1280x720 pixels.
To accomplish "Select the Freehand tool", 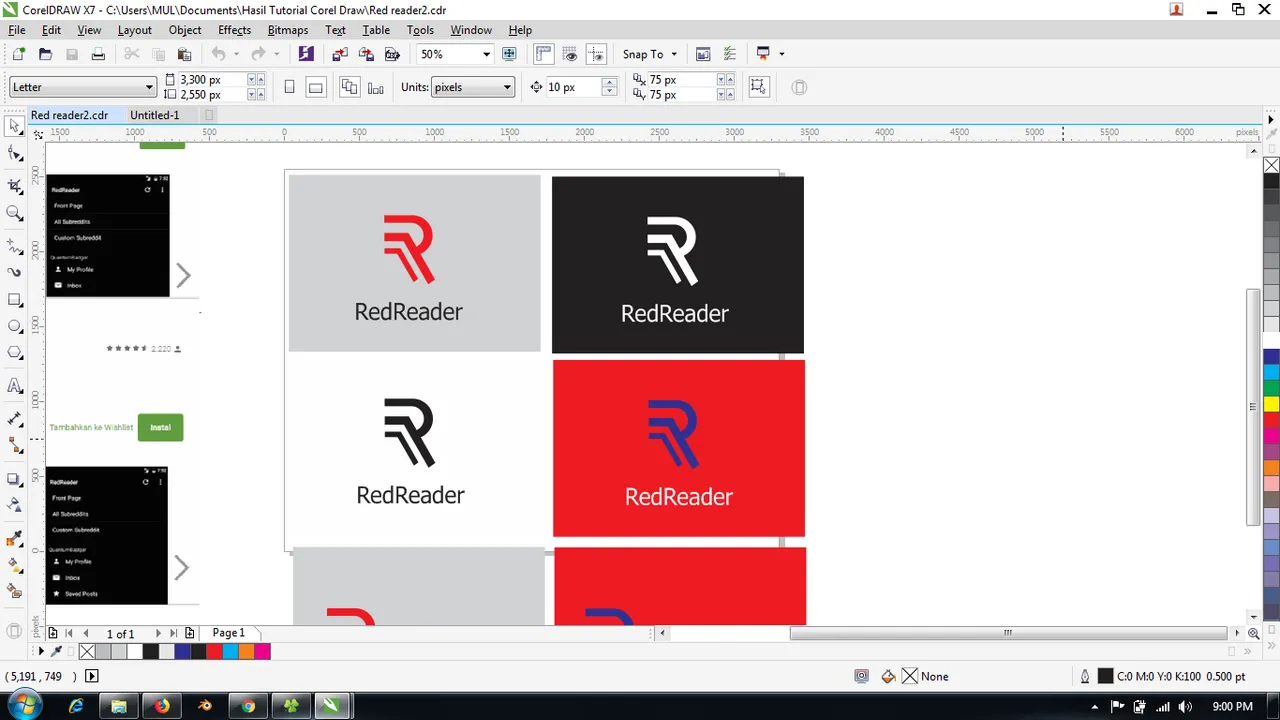I will pos(15,245).
